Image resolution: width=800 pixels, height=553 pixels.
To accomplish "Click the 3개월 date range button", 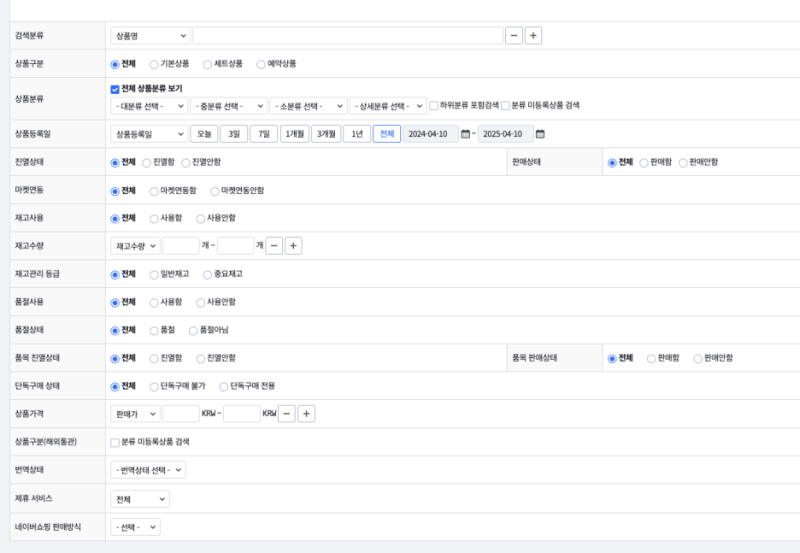I will click(x=324, y=134).
